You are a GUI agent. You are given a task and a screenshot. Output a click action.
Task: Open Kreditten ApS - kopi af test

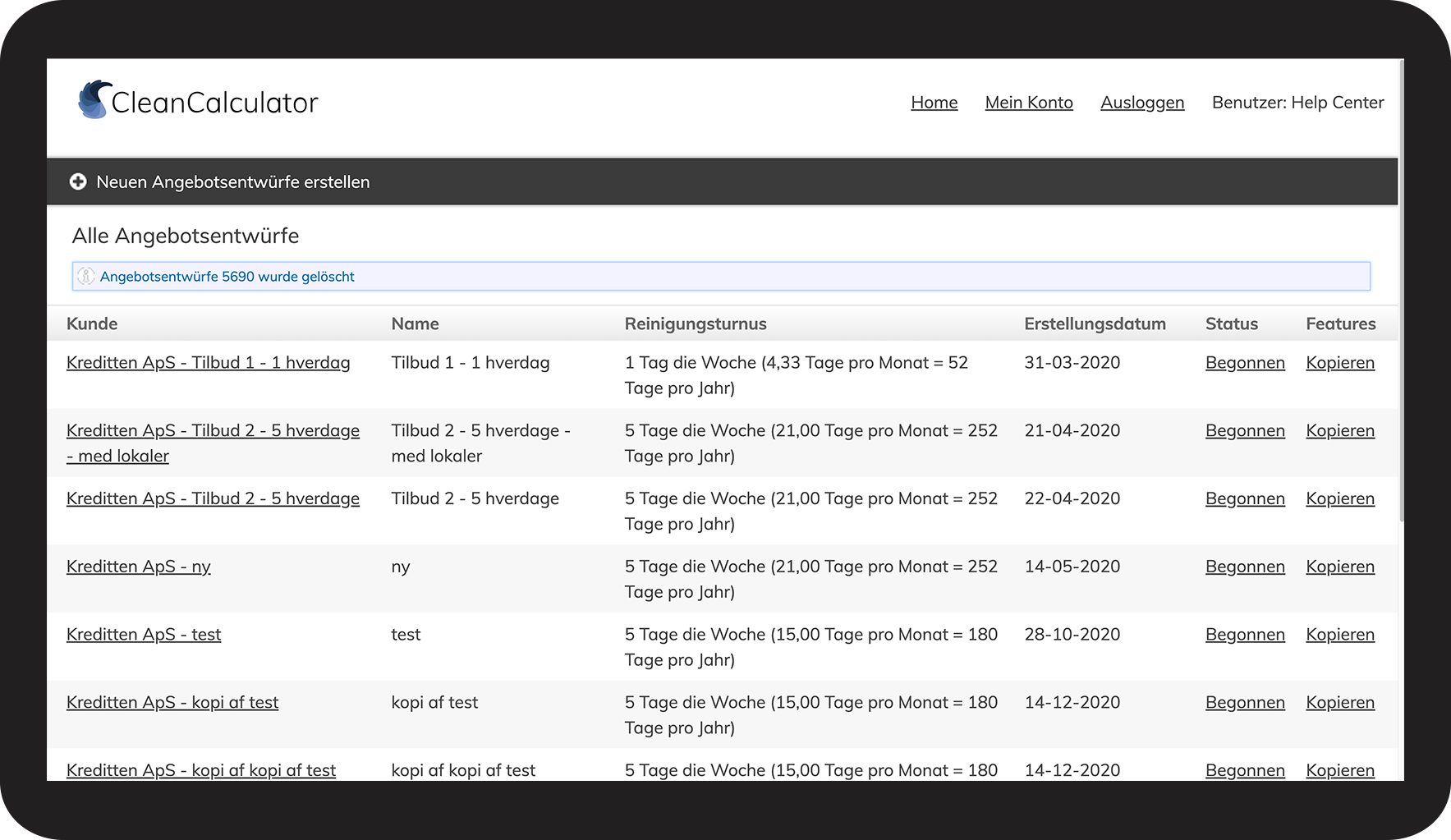[x=172, y=703]
